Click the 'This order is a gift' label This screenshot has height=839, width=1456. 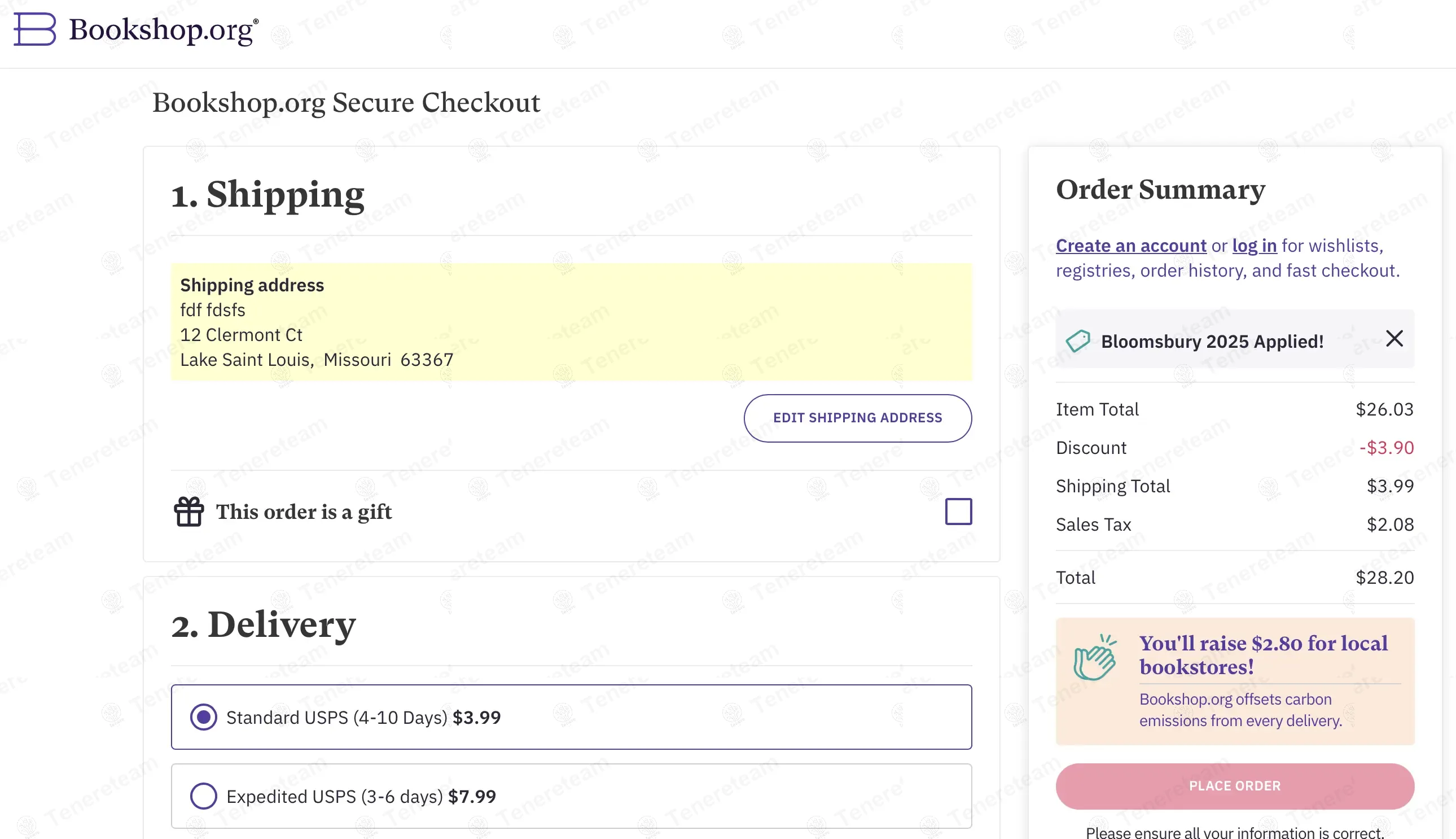click(x=304, y=512)
